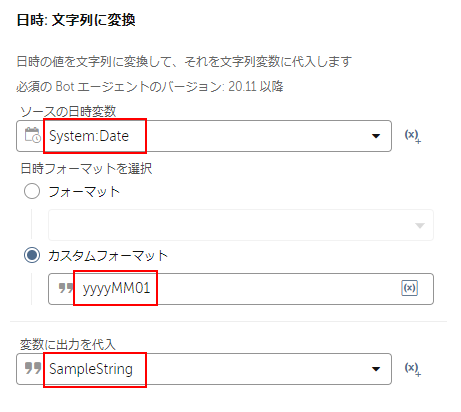Select the カスタムフォーマット radio button
Screen dimensions: 461x412
coord(32,255)
